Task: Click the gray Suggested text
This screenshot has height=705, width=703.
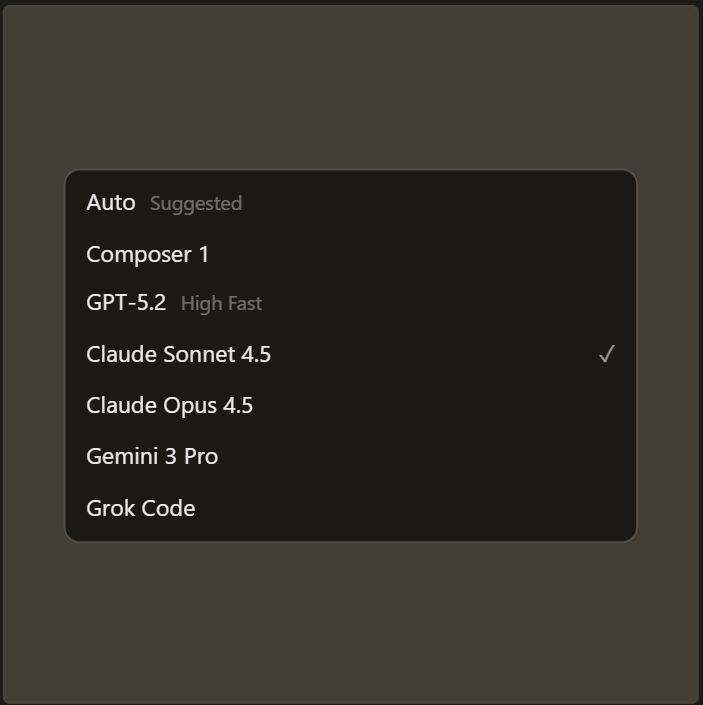Action: click(196, 204)
